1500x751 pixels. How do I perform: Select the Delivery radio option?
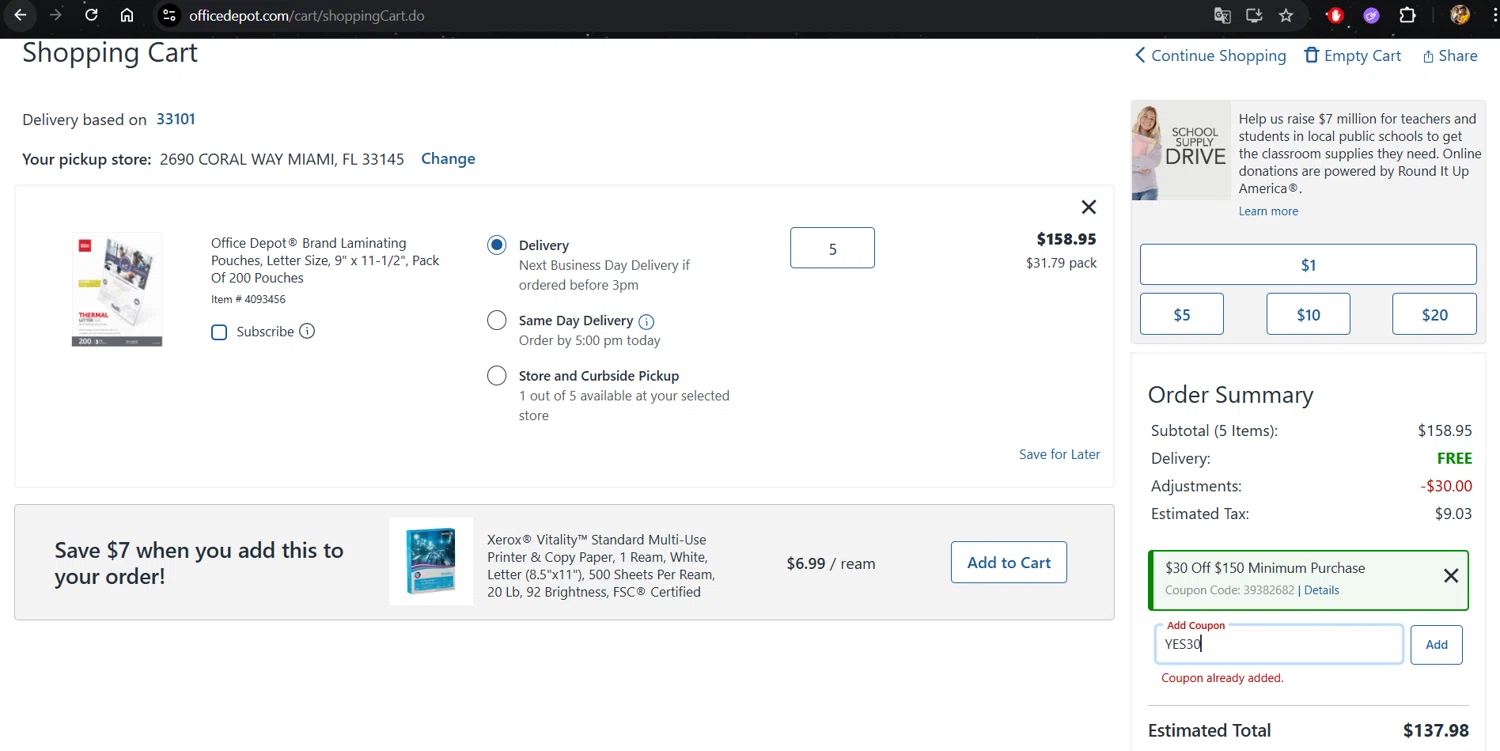pos(497,245)
